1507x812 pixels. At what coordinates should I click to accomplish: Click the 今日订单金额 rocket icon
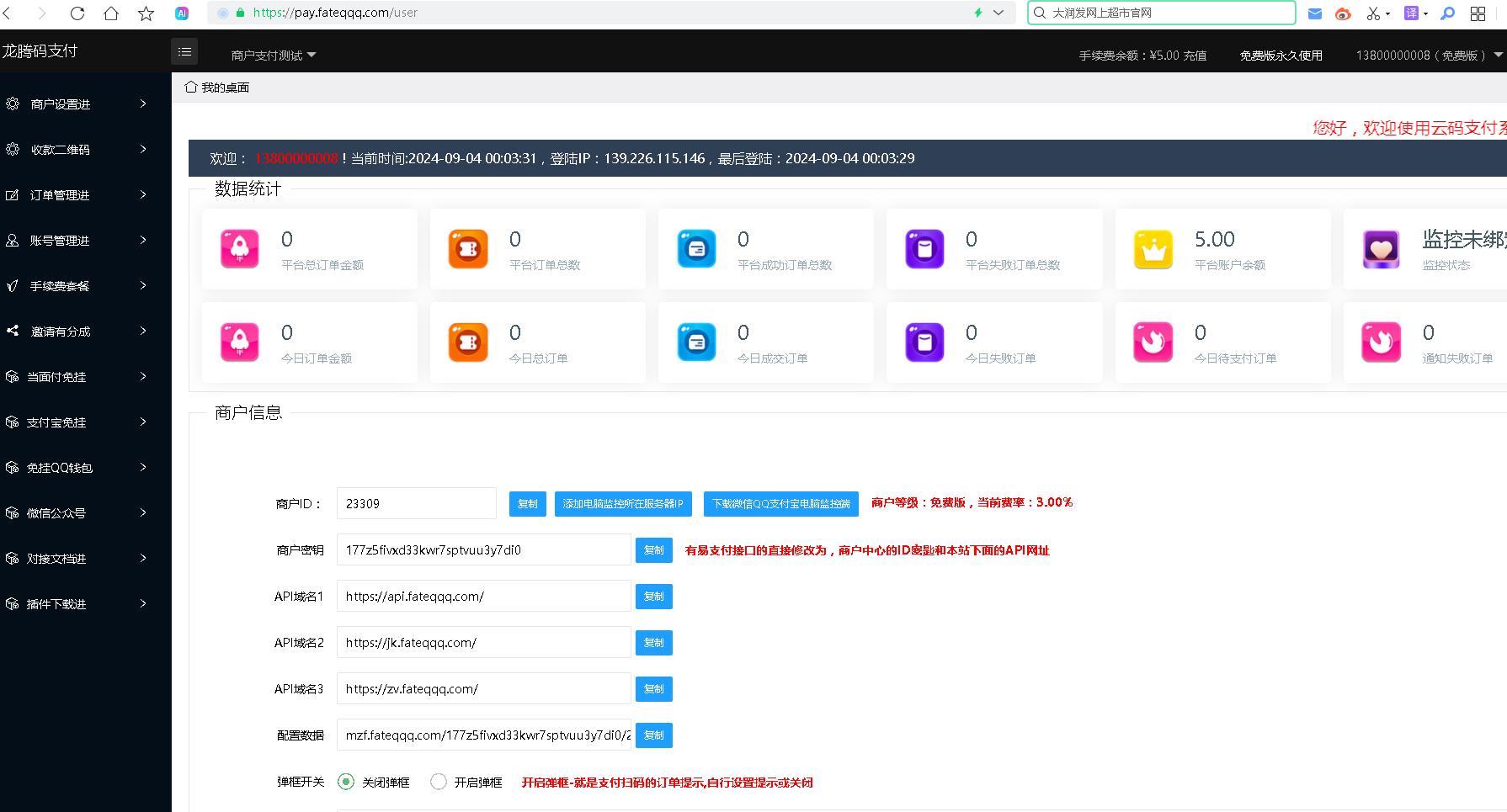click(x=240, y=342)
